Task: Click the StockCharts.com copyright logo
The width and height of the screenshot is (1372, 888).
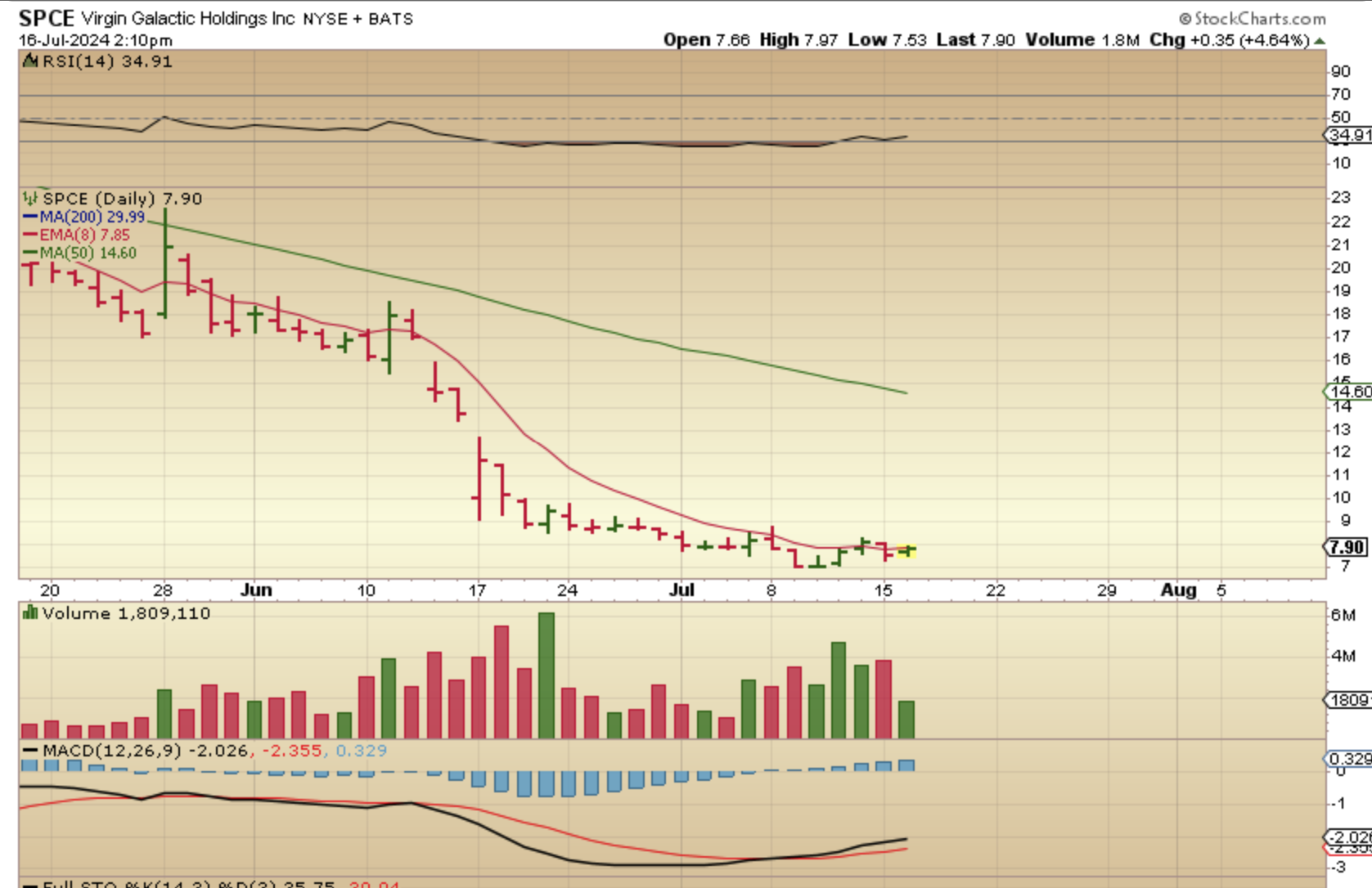Action: (x=1253, y=18)
